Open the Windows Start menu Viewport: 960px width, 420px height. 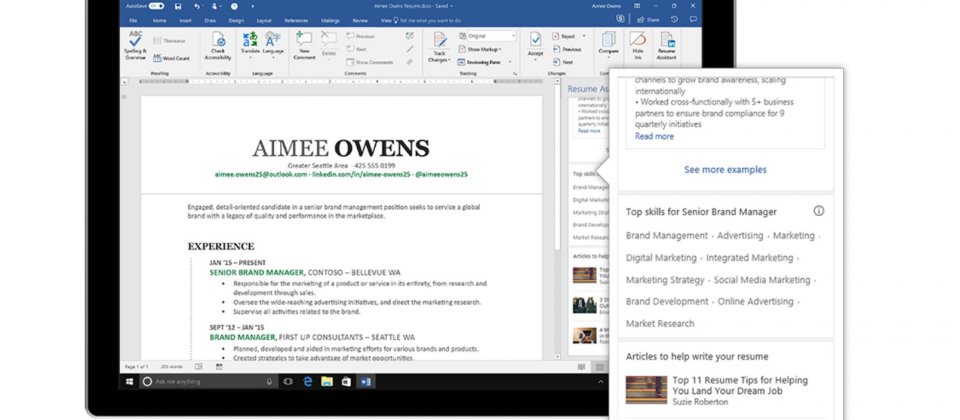pyautogui.click(x=129, y=381)
